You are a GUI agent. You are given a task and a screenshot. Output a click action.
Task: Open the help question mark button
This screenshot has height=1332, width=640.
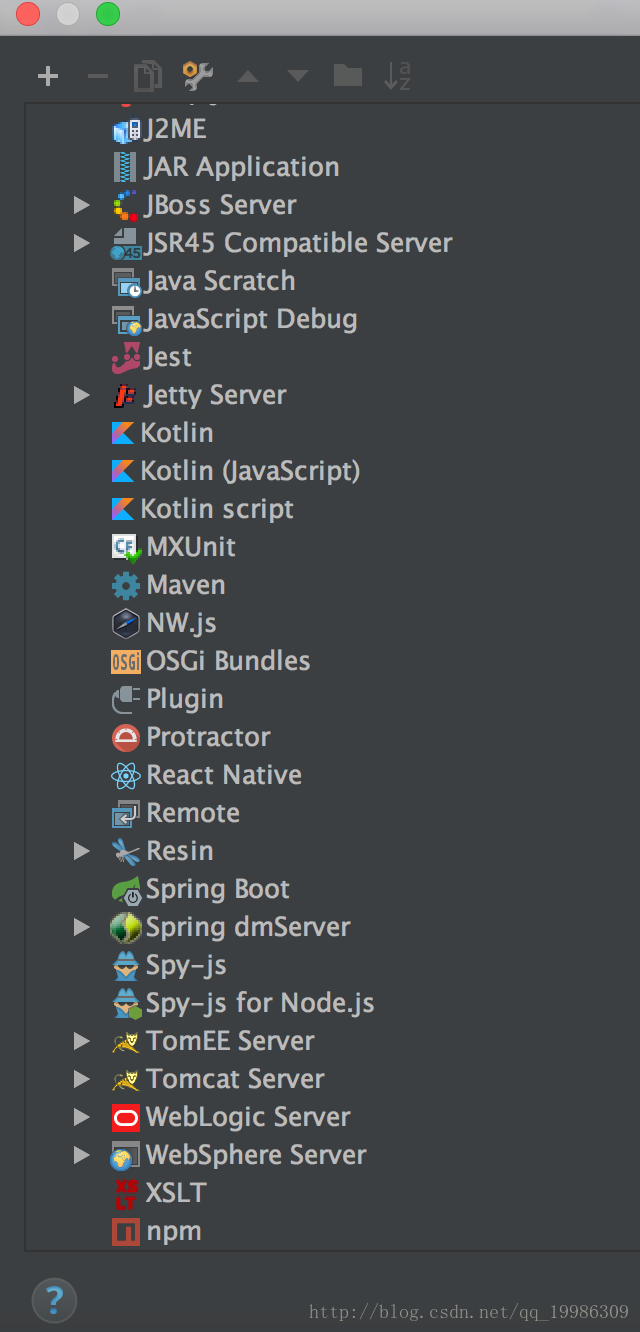(x=54, y=1299)
